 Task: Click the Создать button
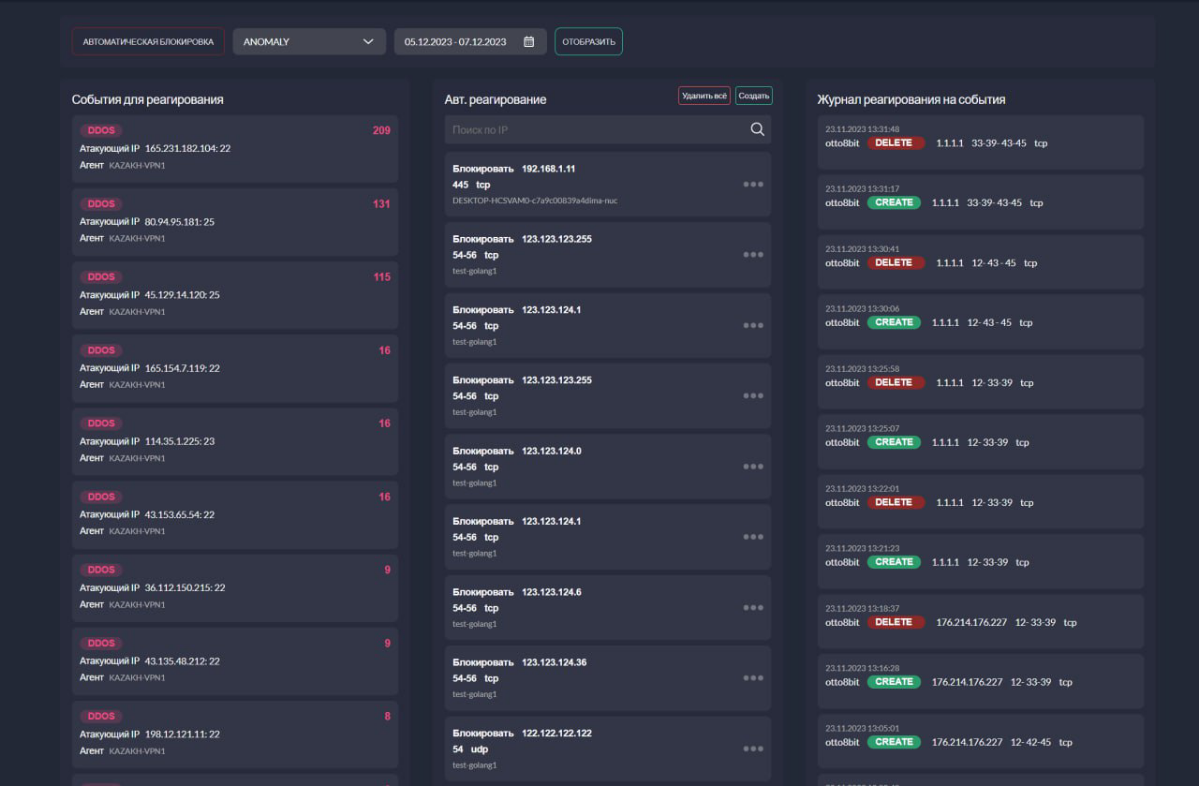click(754, 96)
